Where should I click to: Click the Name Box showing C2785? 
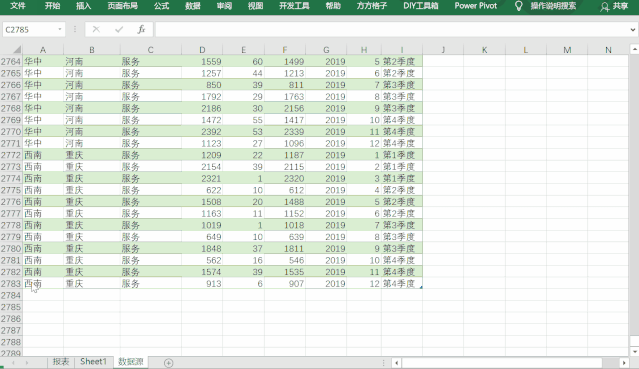click(x=29, y=30)
